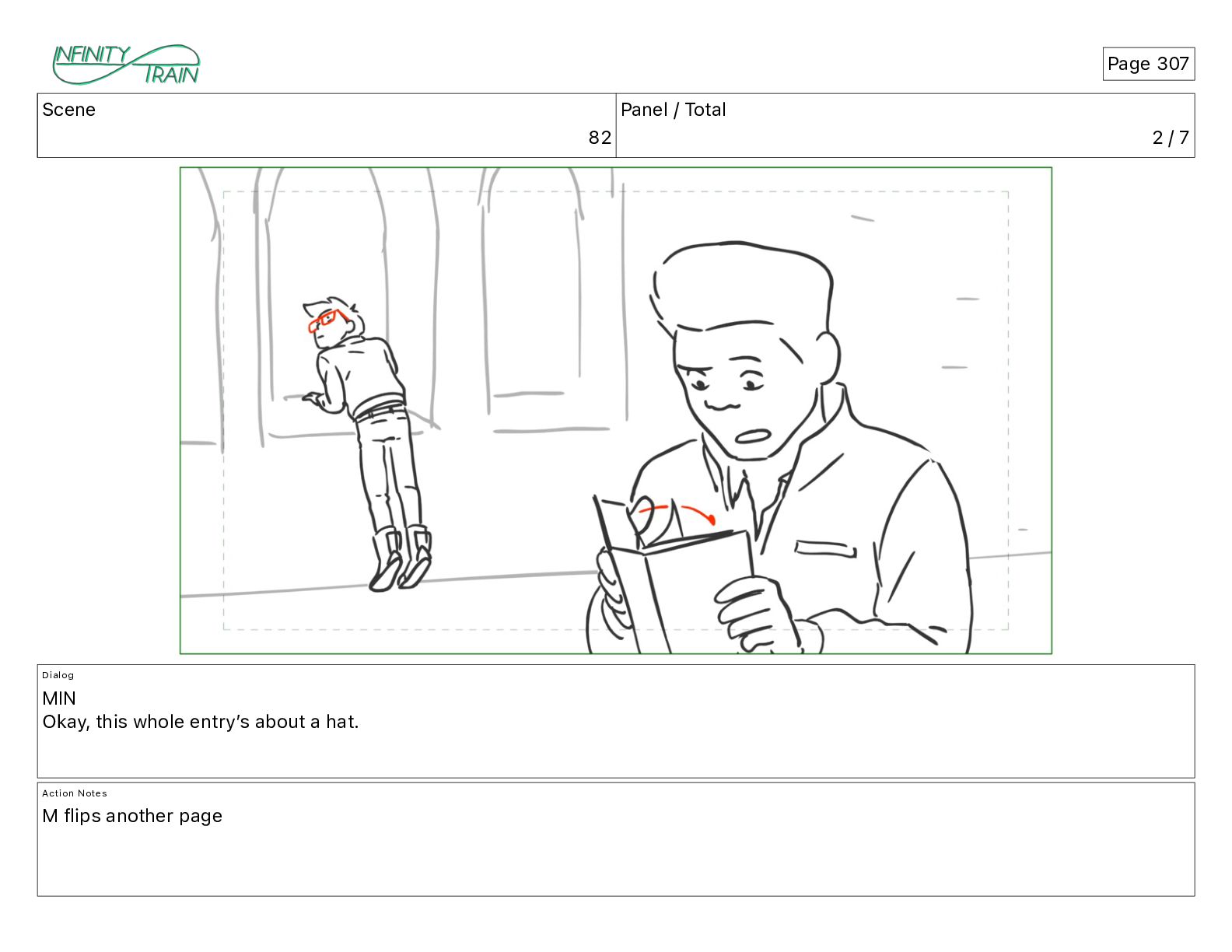Click the Action Notes label
Screen dimensions: 1232x952
[x=75, y=793]
